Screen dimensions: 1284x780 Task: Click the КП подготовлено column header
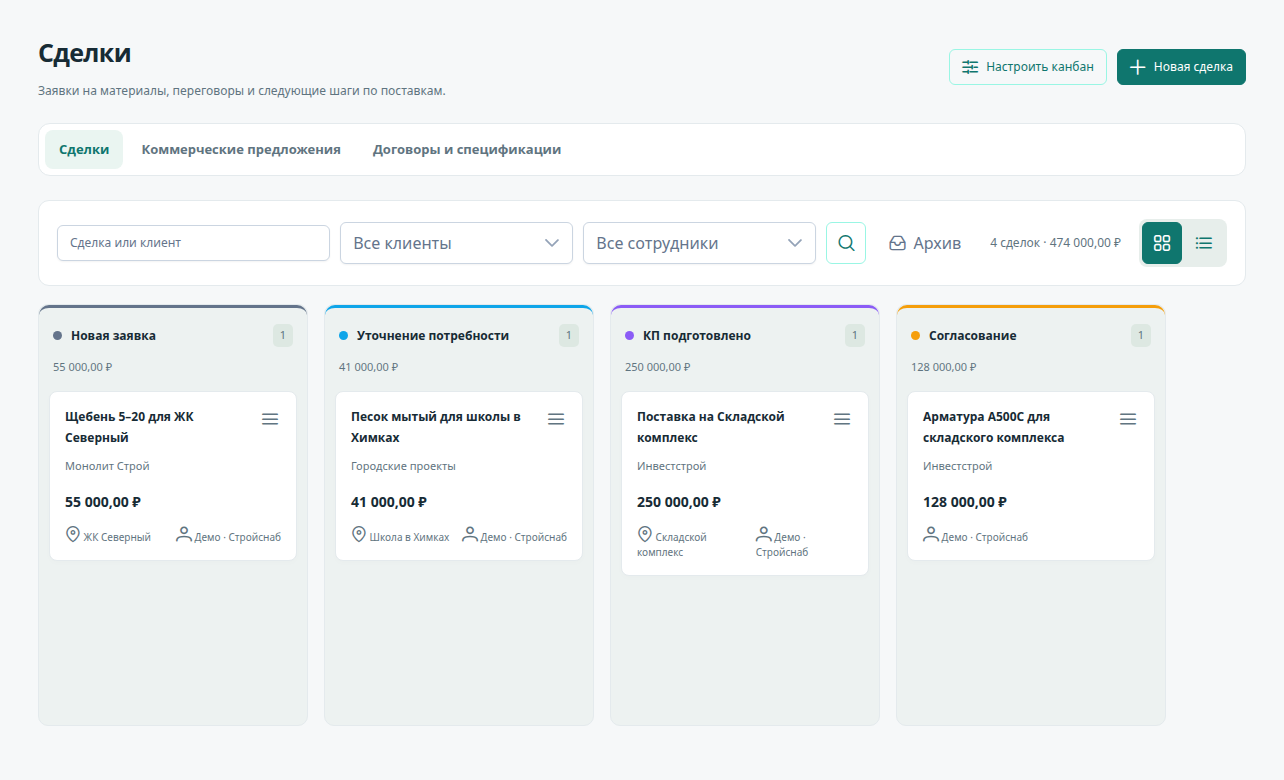(697, 336)
